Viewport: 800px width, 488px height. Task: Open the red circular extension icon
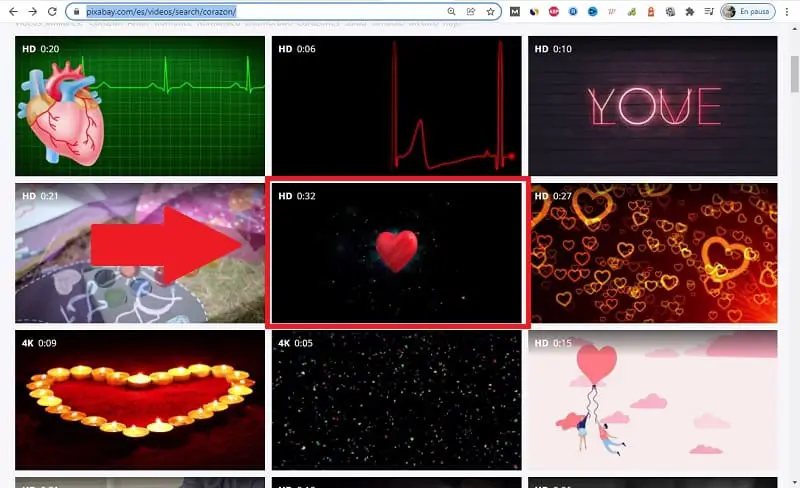point(554,11)
